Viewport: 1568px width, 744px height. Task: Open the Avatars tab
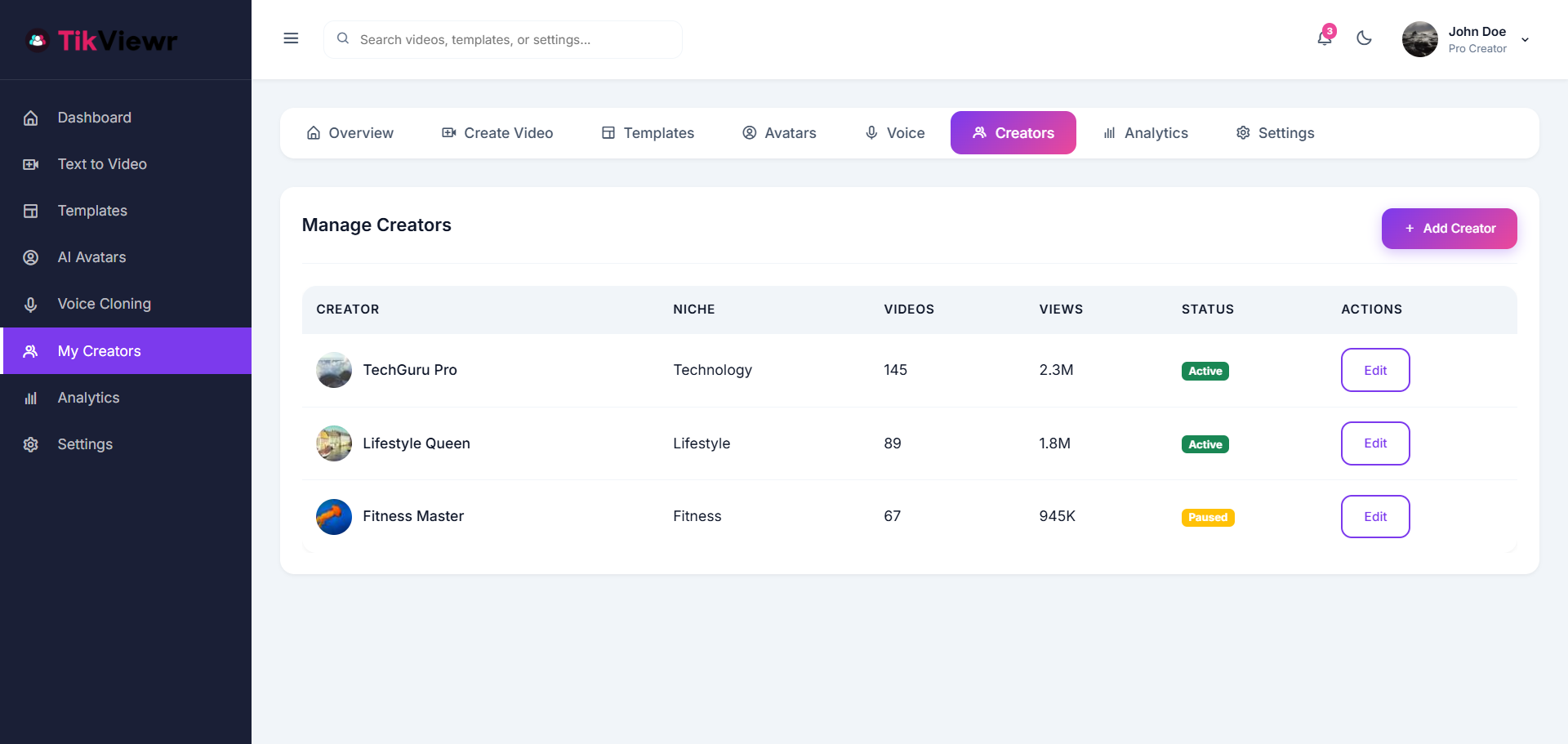click(779, 133)
